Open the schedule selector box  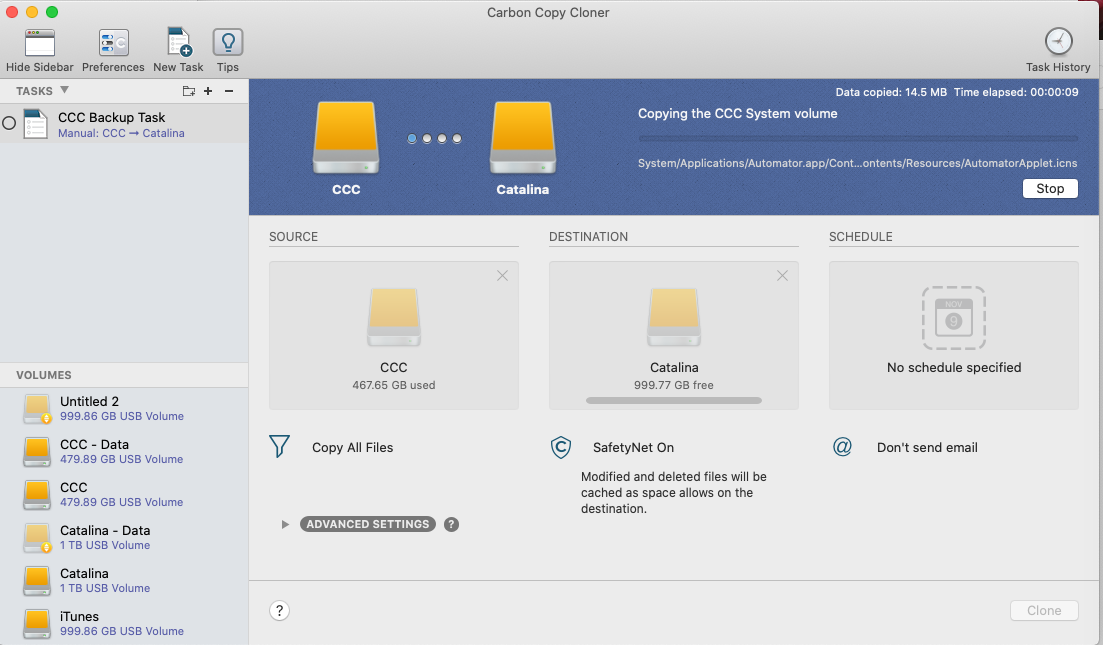954,336
